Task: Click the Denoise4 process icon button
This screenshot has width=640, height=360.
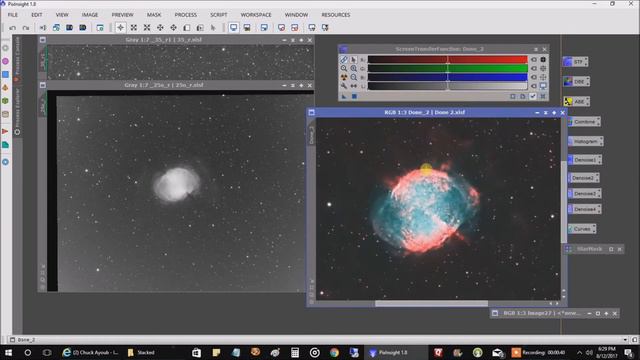Action: point(585,209)
